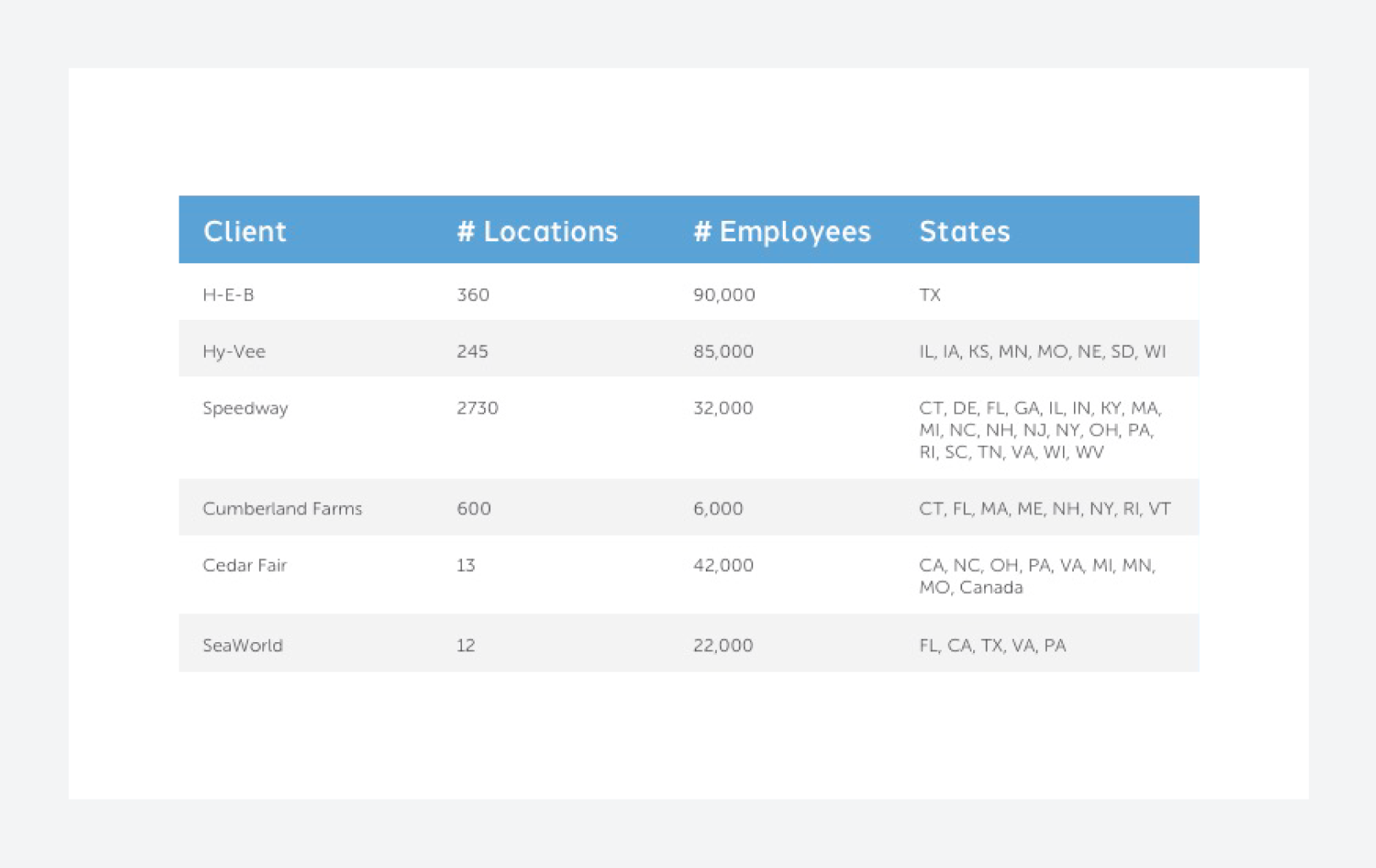This screenshot has height=868, width=1376.
Task: Click the 12 locations value
Action: coord(466,646)
